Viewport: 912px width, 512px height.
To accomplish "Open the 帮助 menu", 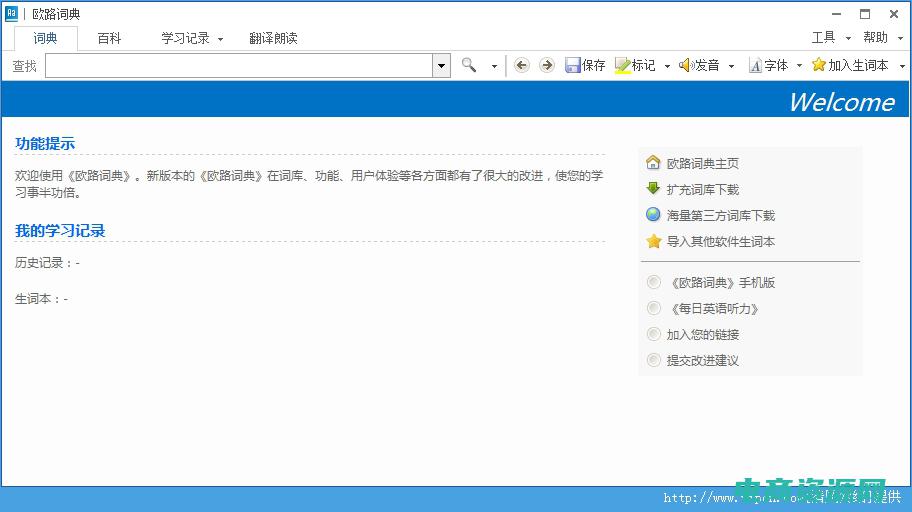I will point(875,38).
